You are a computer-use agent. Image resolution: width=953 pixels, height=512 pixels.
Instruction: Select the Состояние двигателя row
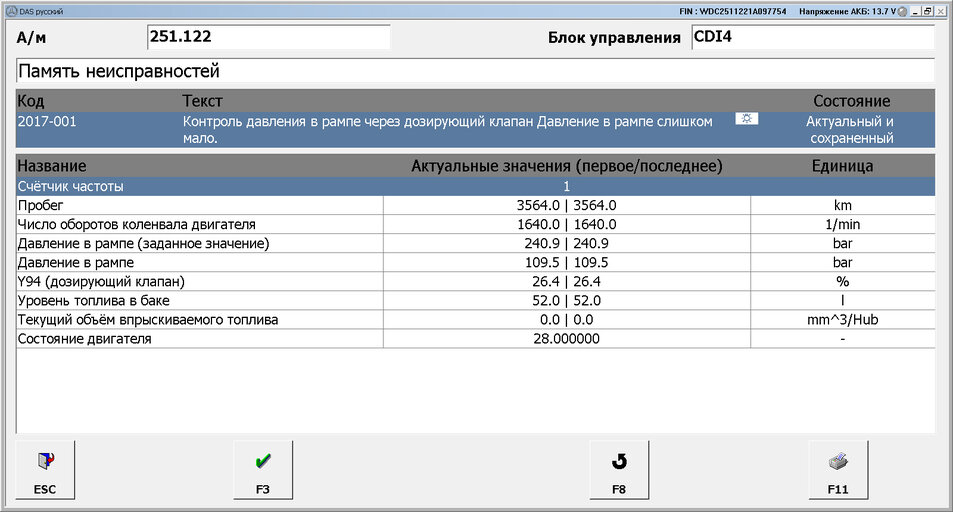click(475, 339)
